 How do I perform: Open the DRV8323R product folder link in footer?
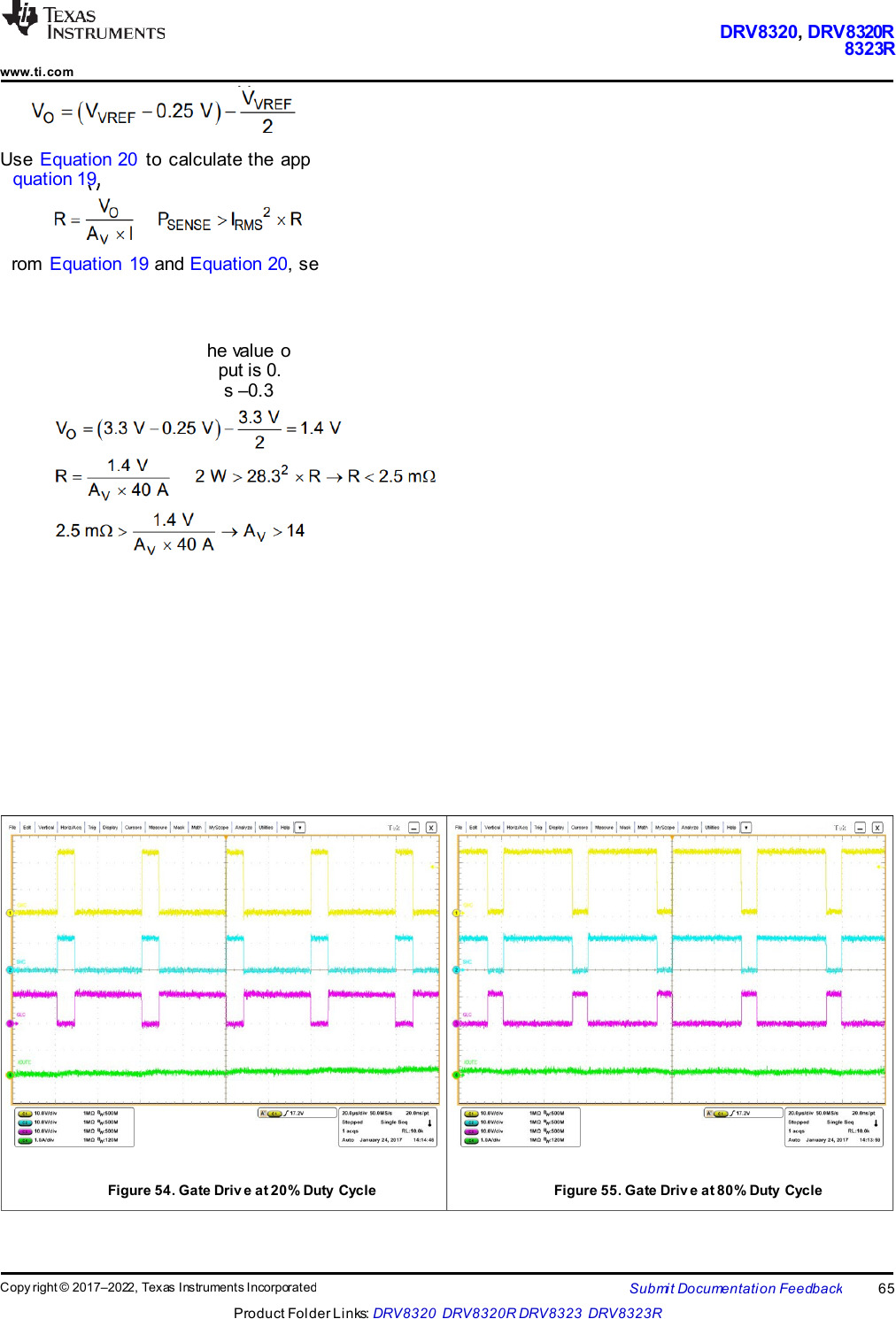coord(624,1313)
